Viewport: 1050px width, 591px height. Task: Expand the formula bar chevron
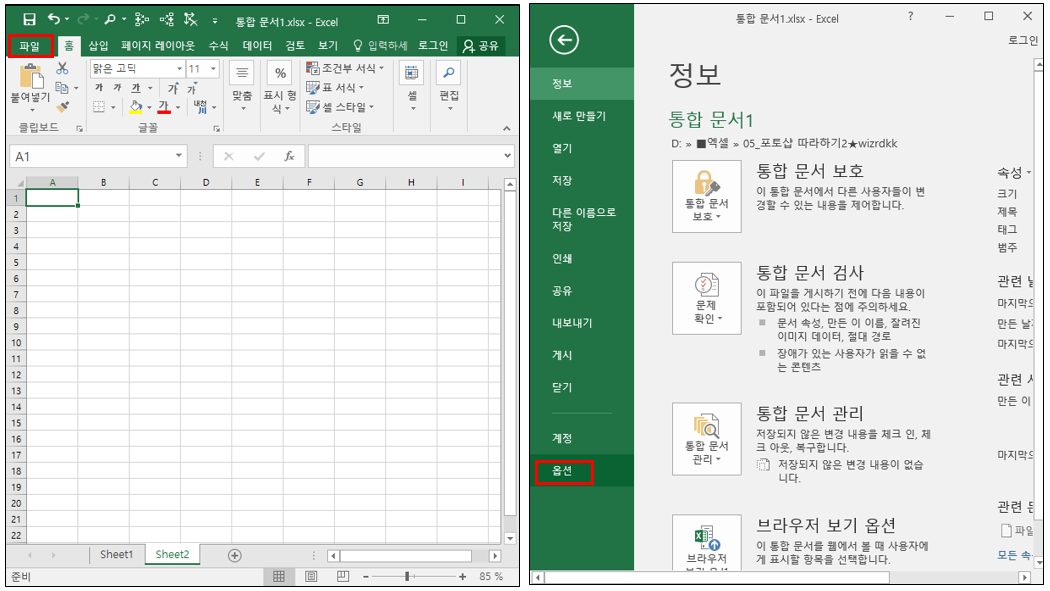[507, 156]
